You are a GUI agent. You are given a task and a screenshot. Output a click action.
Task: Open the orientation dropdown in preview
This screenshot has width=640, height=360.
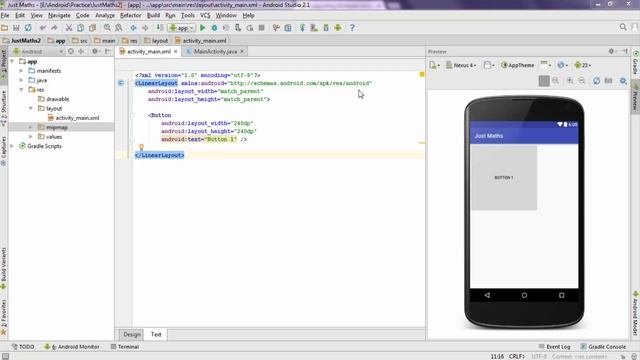click(x=489, y=65)
